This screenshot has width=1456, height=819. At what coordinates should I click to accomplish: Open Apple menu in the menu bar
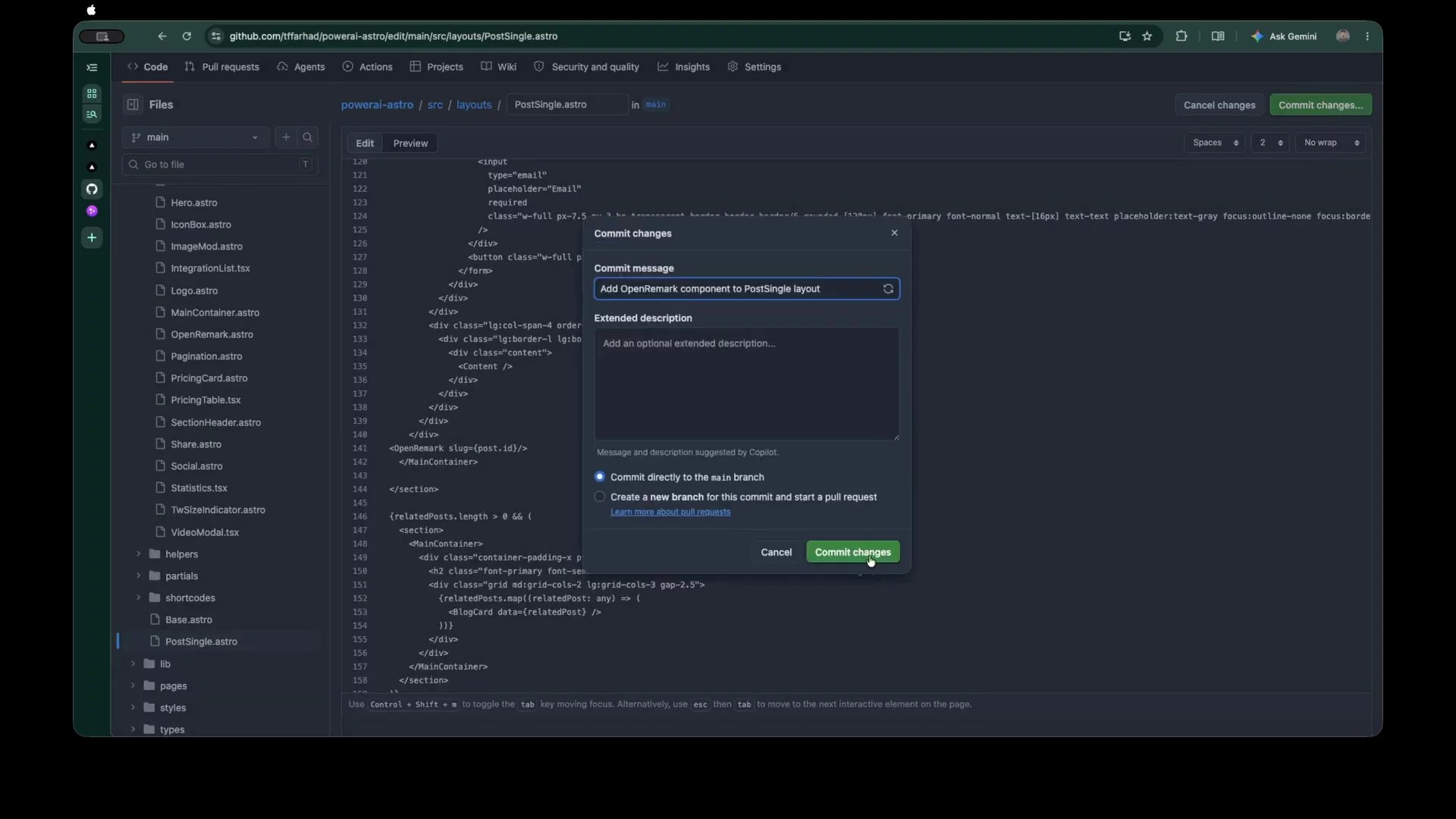[x=92, y=10]
